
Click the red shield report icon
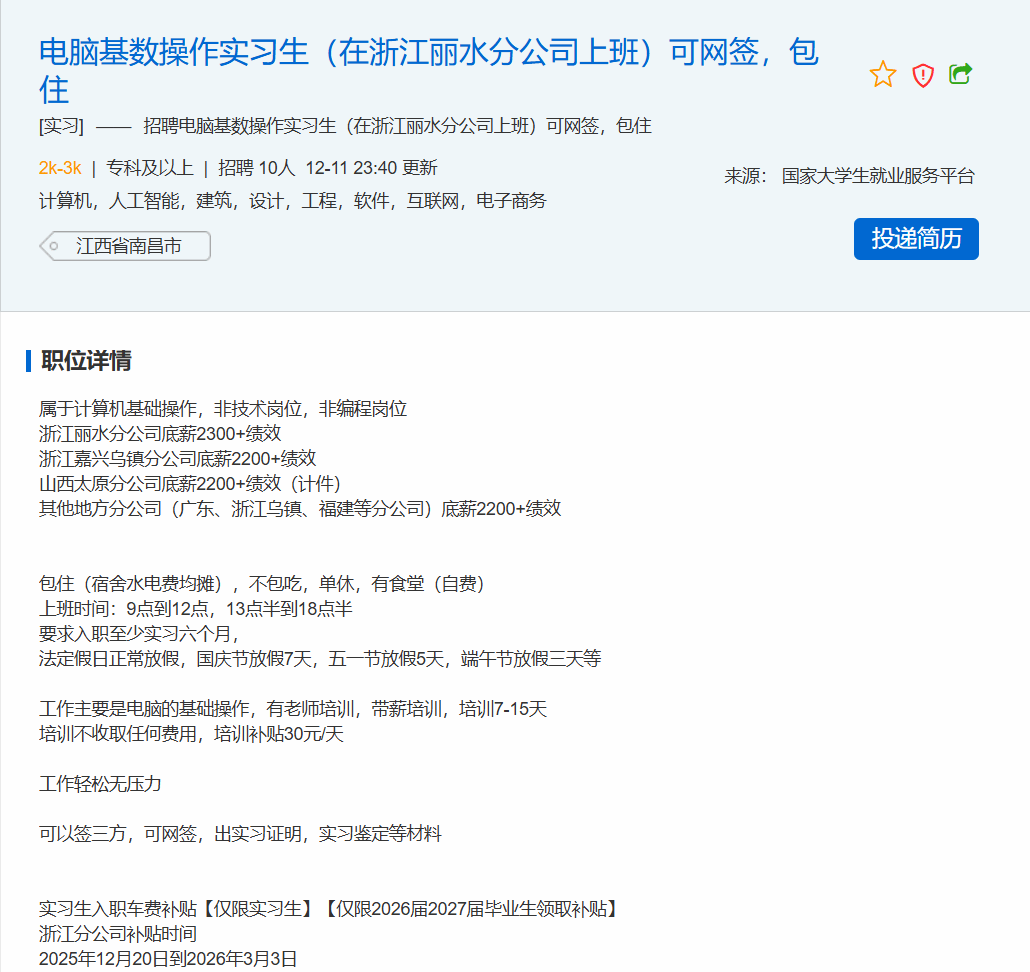tap(923, 75)
